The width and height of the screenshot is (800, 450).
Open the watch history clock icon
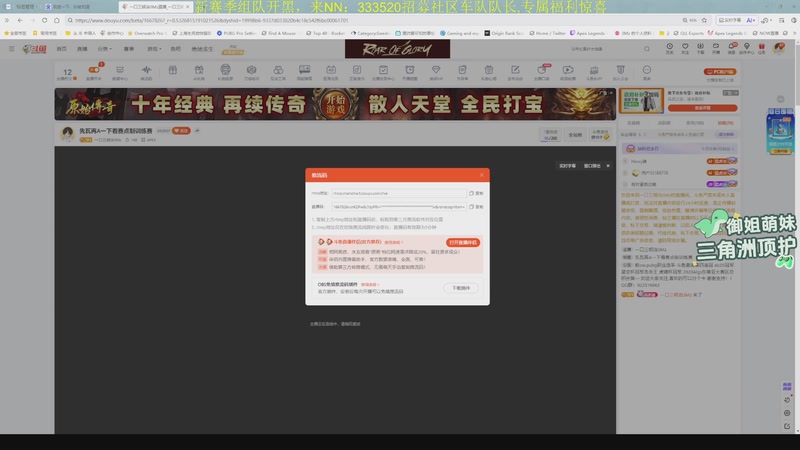point(669,48)
